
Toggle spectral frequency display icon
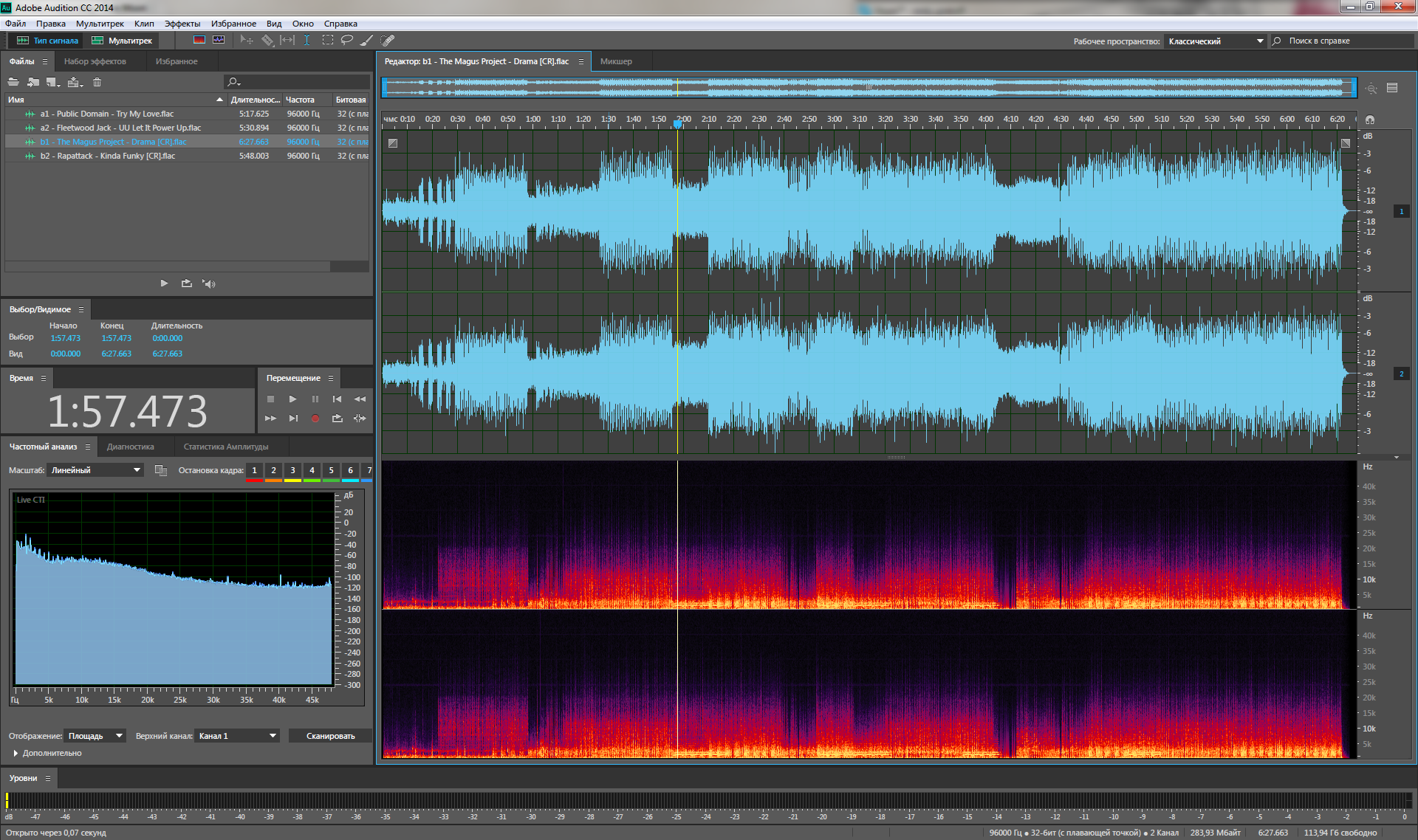coord(199,40)
